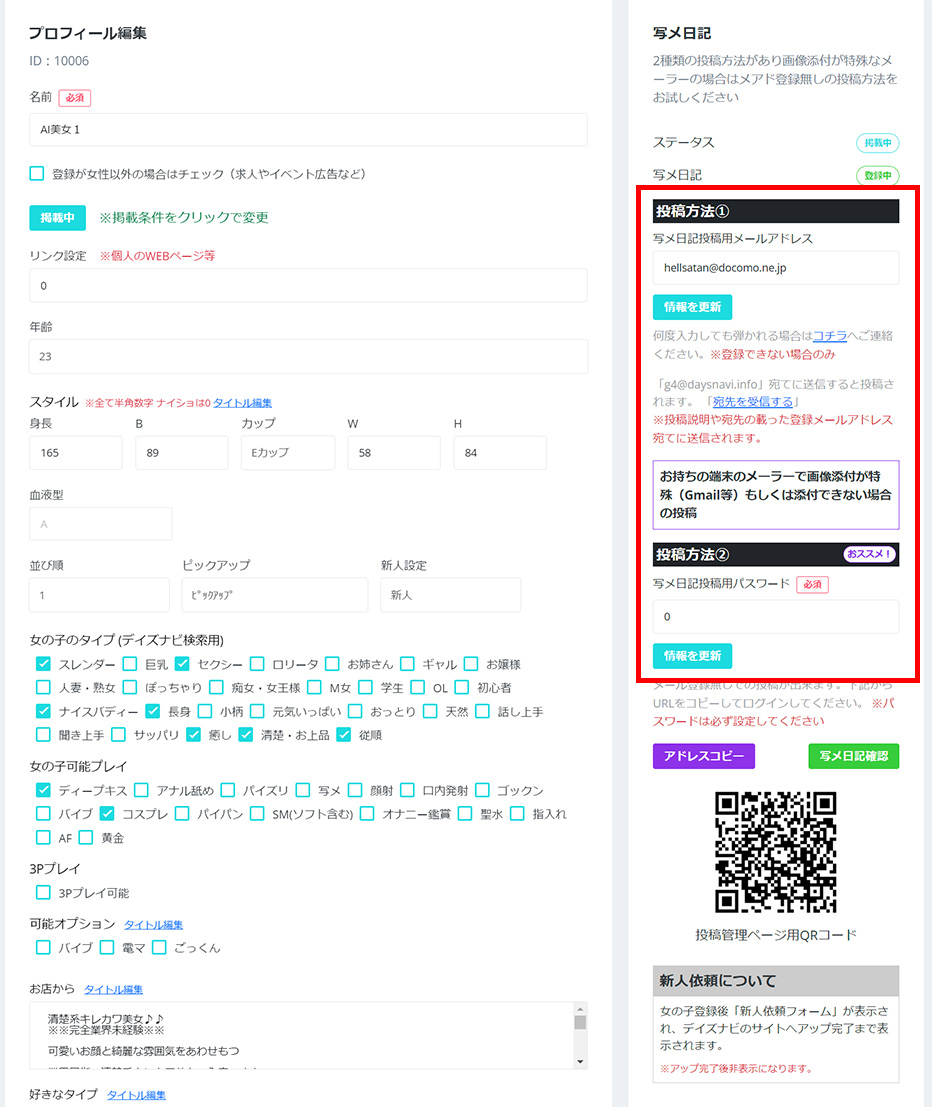Click the 掲載中 status badge in sidebar
932x1107 pixels.
877,143
